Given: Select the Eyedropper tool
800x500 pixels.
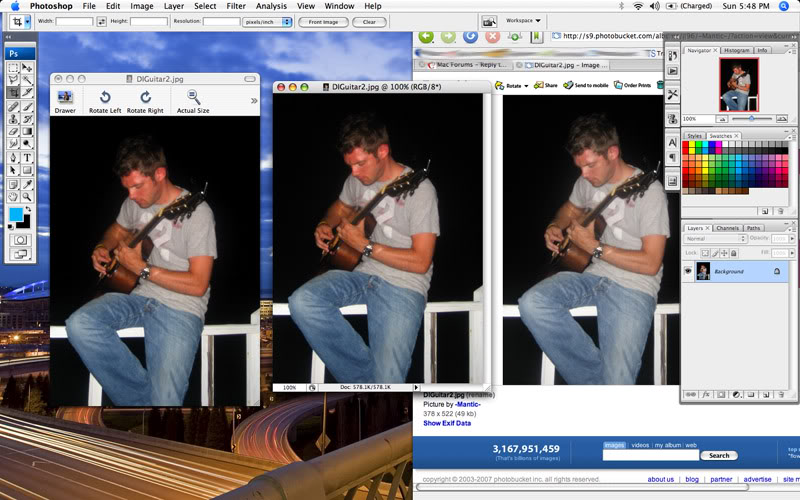Looking at the screenshot, I should tap(27, 184).
